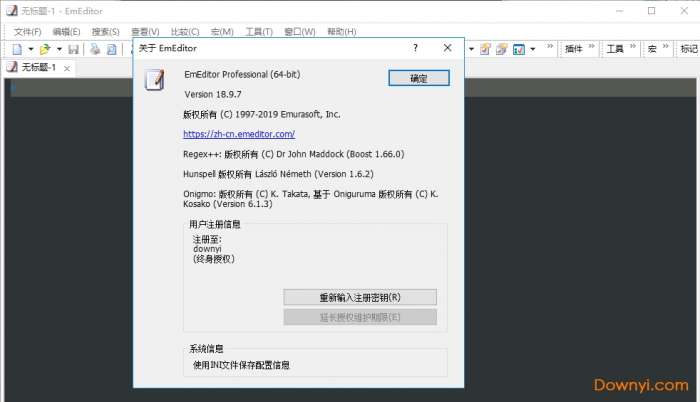The height and width of the screenshot is (402, 700).
Task: Click the checkmark customize icon in toolbar
Action: (x=519, y=49)
